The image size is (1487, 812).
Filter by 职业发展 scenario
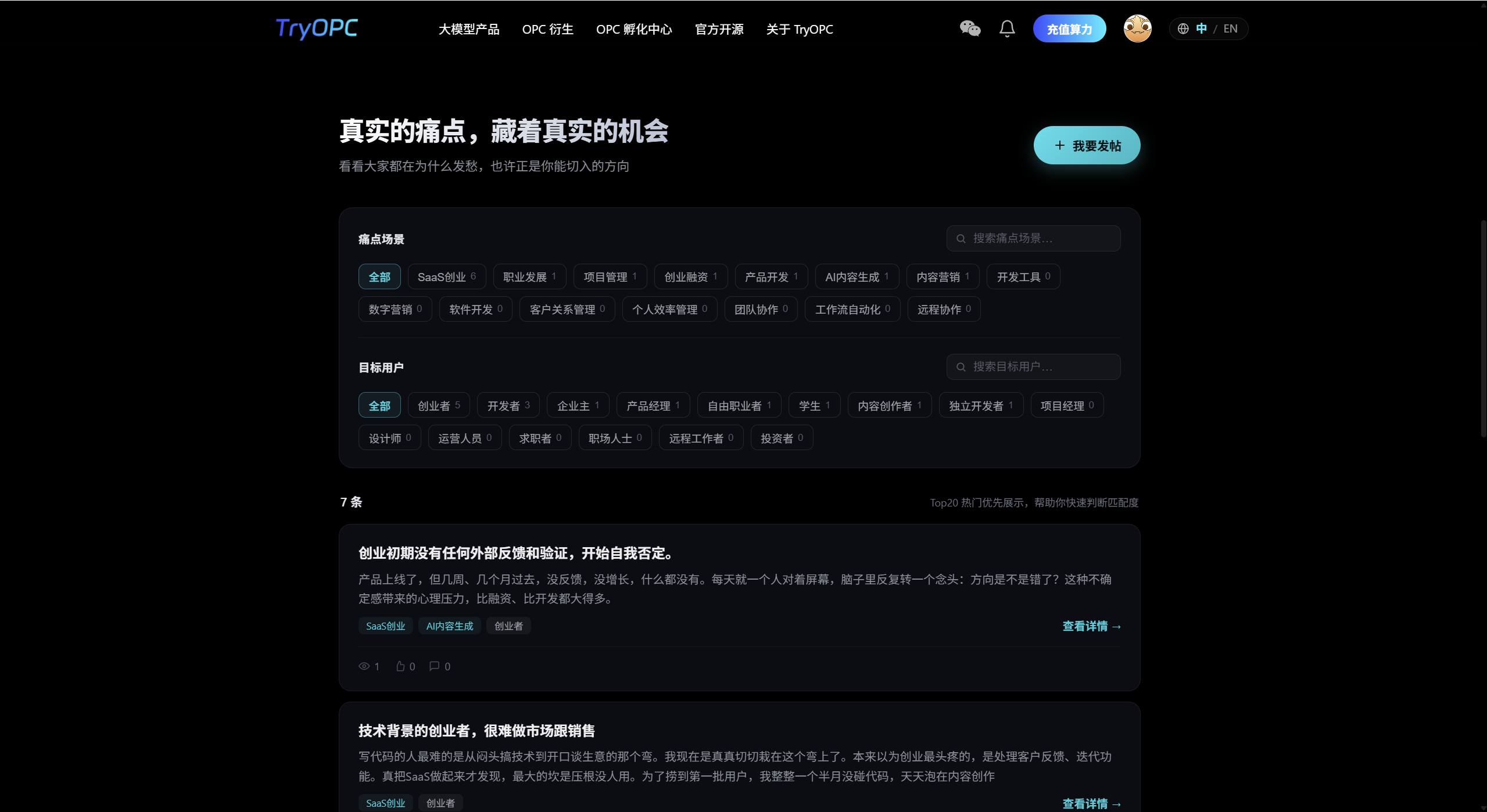529,276
